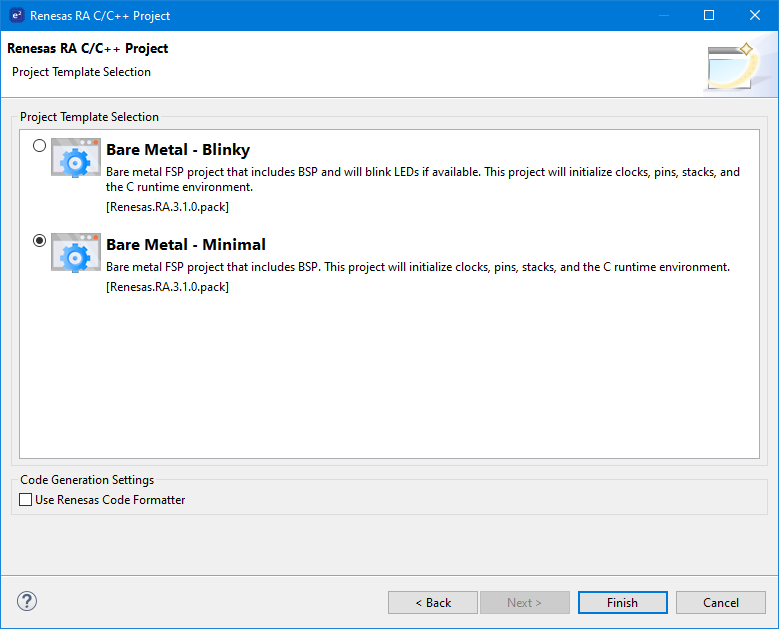Go back with the Back button
This screenshot has height=629, width=779.
point(433,603)
